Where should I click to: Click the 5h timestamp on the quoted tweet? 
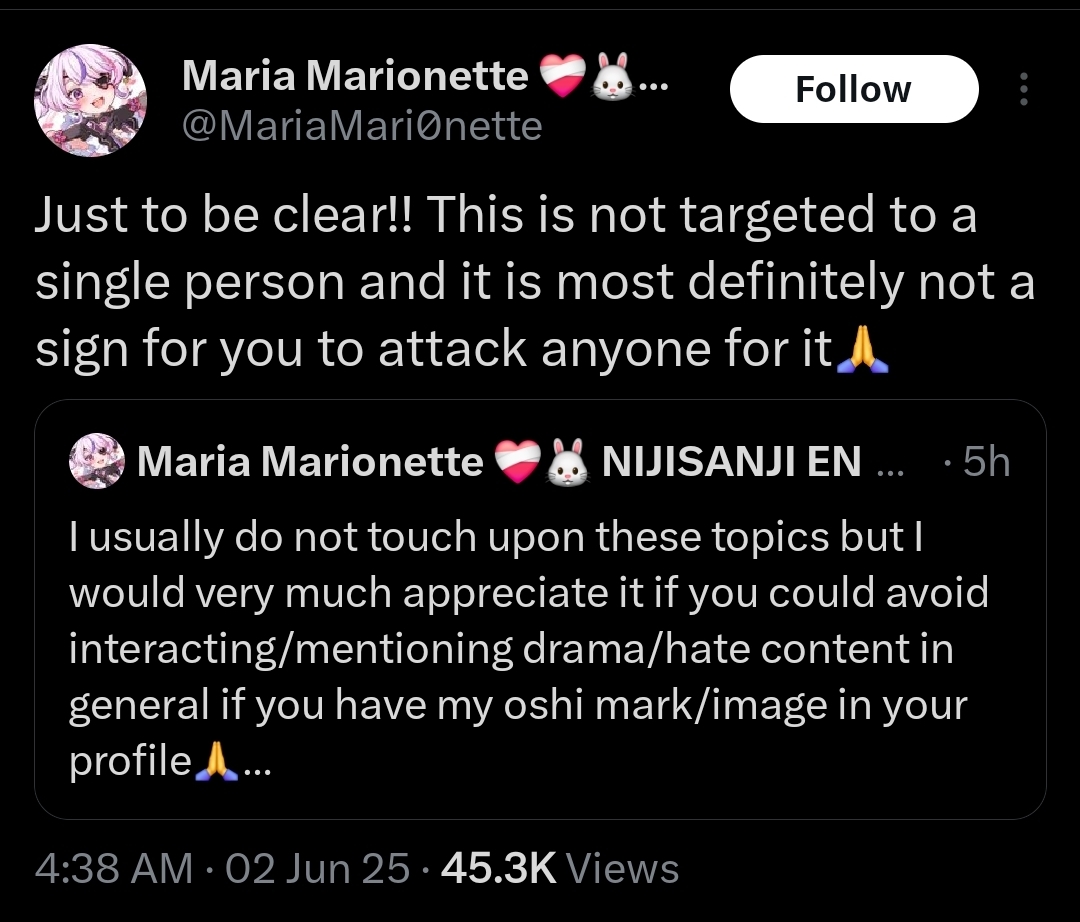pos(986,462)
